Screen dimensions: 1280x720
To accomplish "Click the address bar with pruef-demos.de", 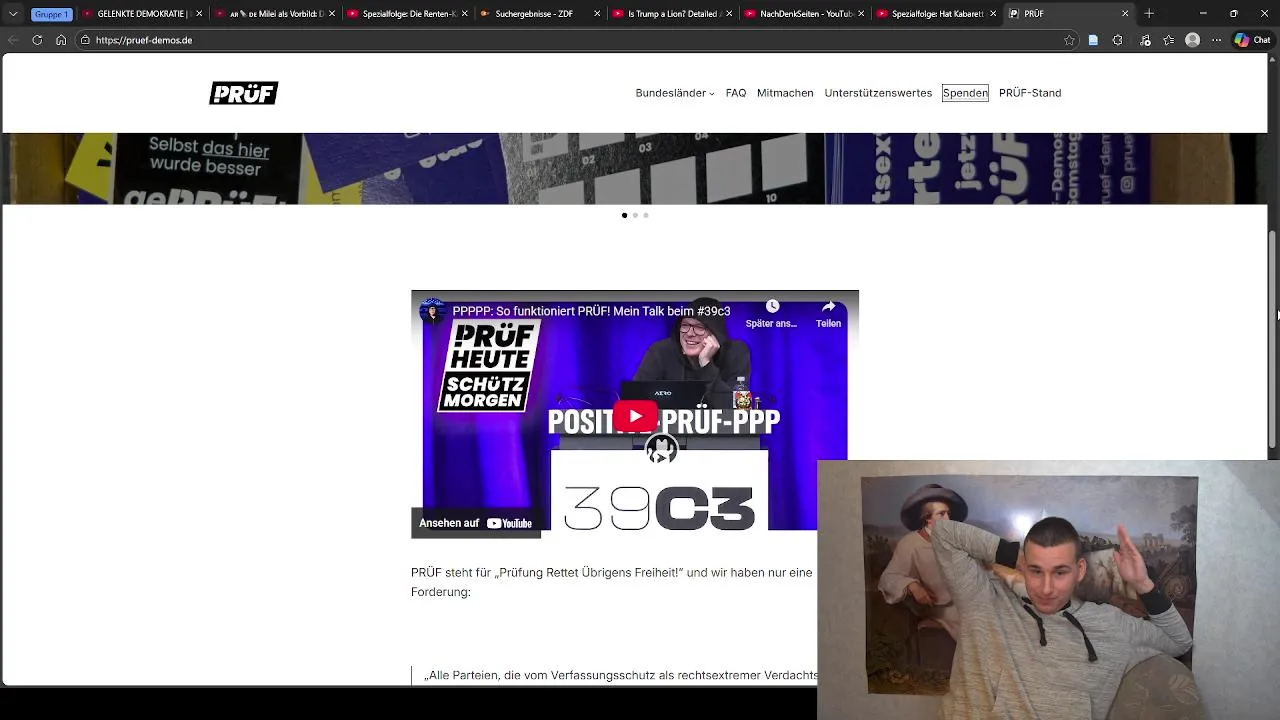I will pos(570,40).
